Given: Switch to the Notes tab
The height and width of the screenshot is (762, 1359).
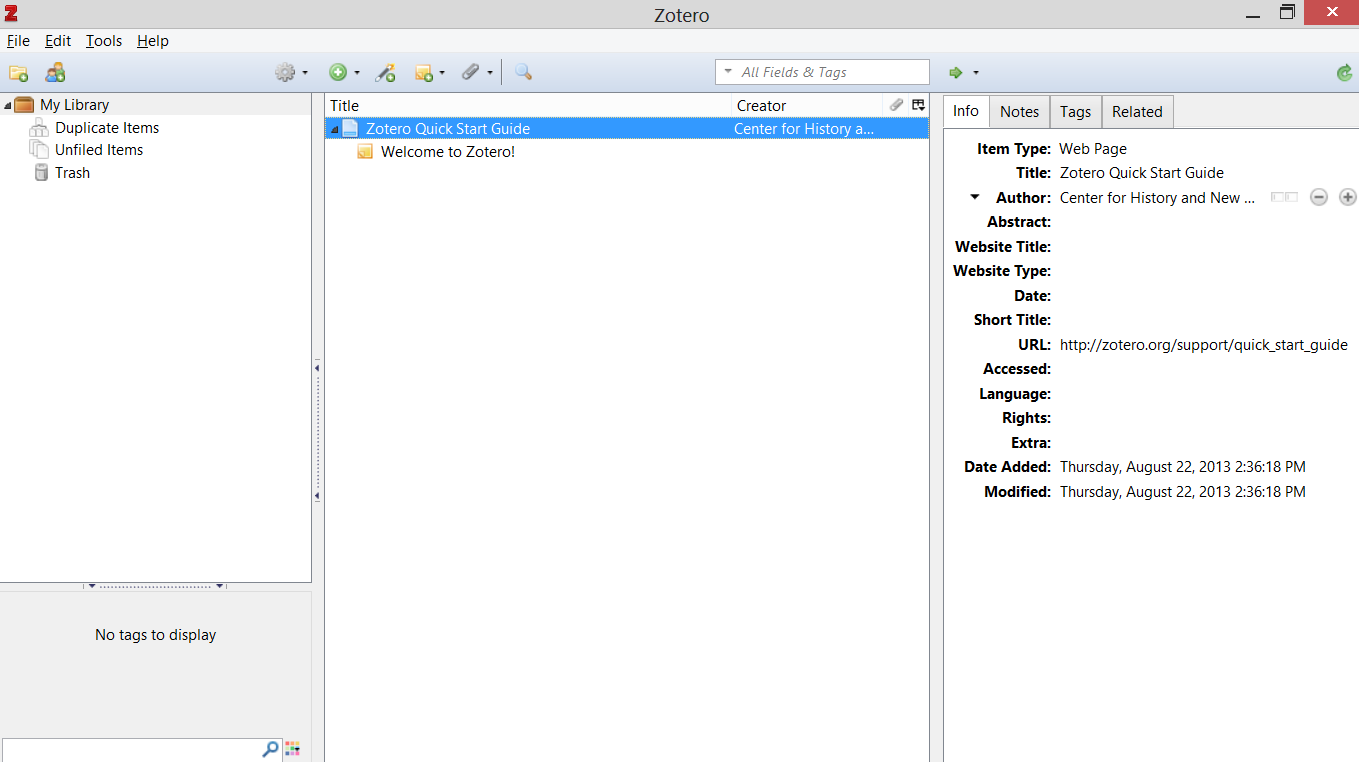Looking at the screenshot, I should click(x=1020, y=112).
